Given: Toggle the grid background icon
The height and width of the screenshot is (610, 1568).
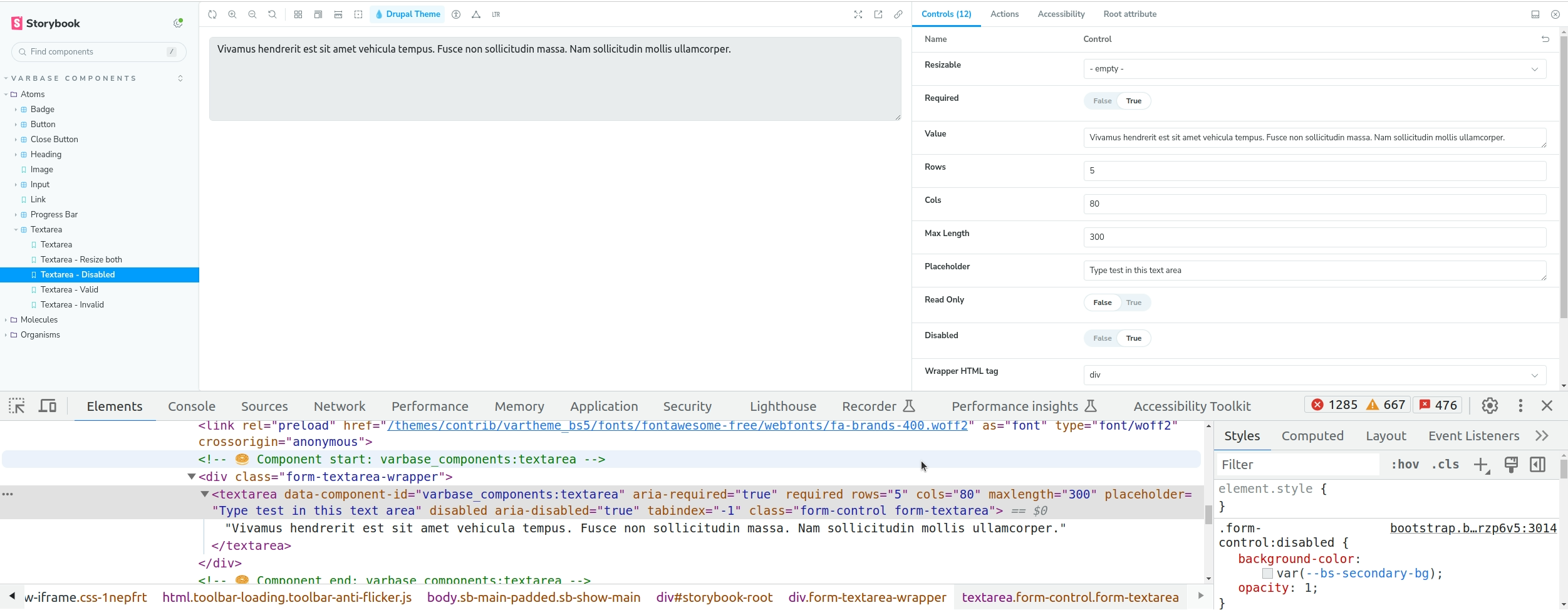Looking at the screenshot, I should point(298,14).
